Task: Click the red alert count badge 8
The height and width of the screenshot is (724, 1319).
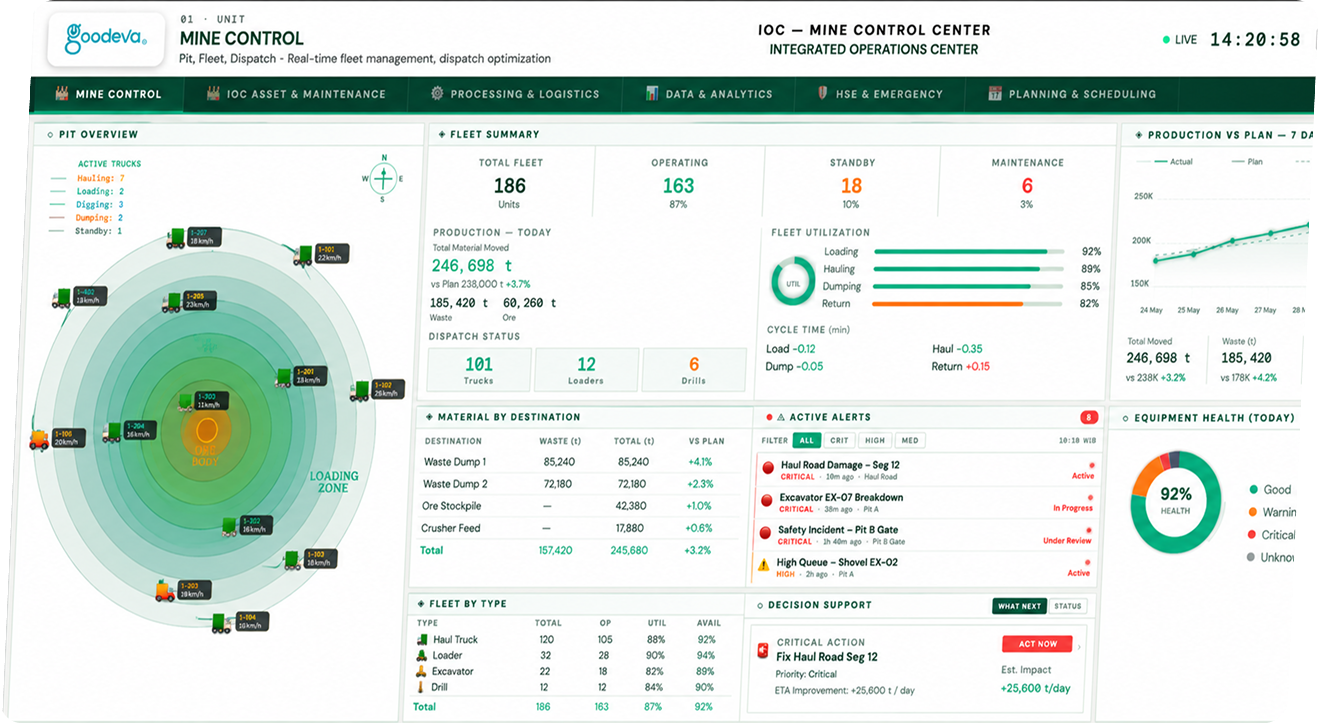Action: click(x=1089, y=417)
